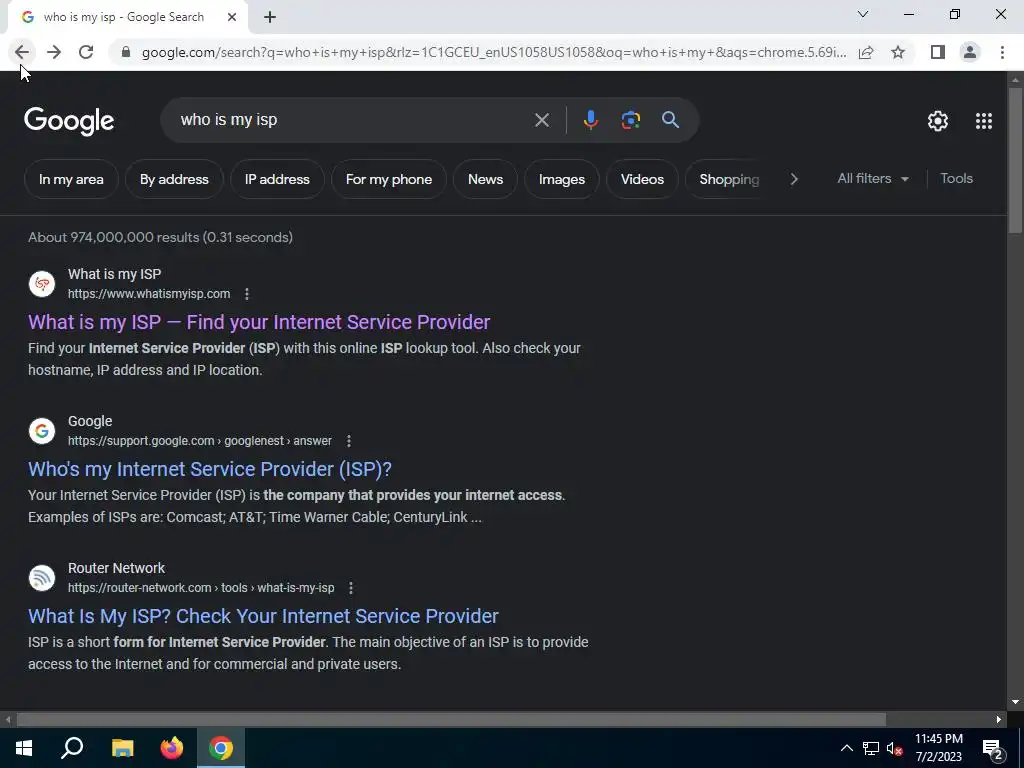The image size is (1024, 768).
Task: Share this page from the address bar
Action: click(866, 52)
